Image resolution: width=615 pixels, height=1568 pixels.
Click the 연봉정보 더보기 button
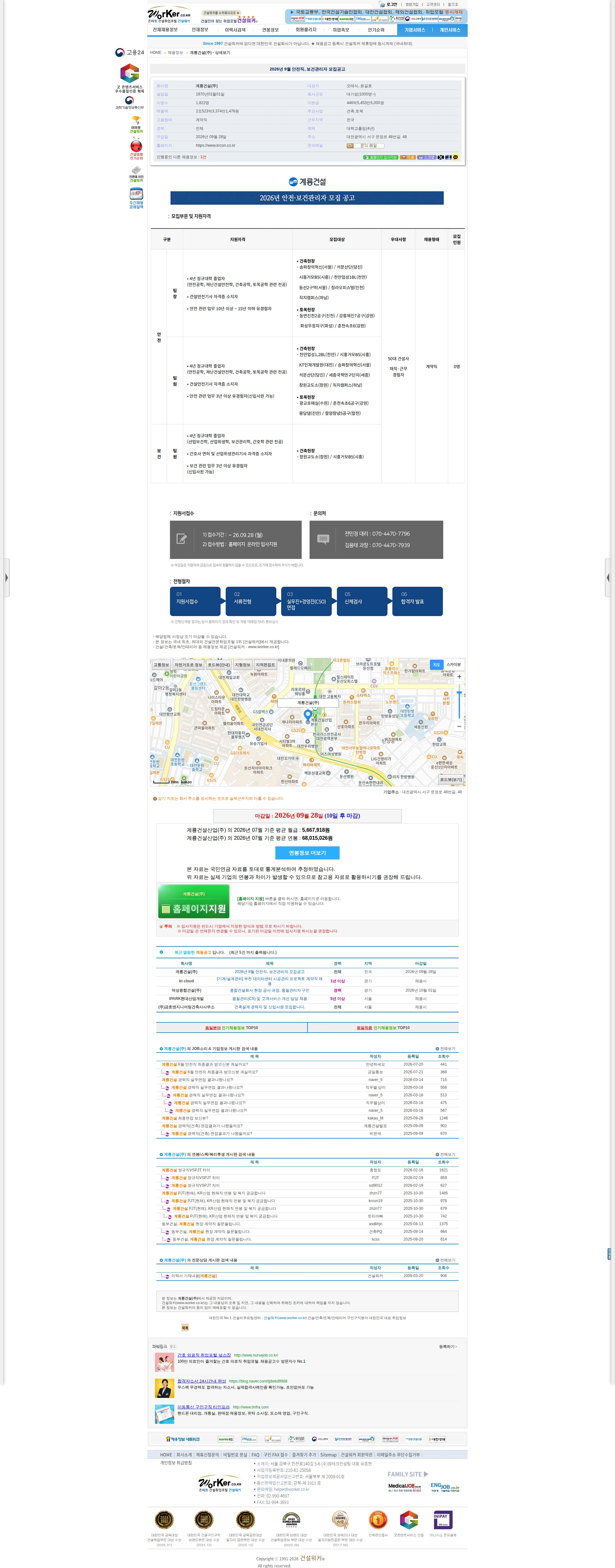(307, 853)
